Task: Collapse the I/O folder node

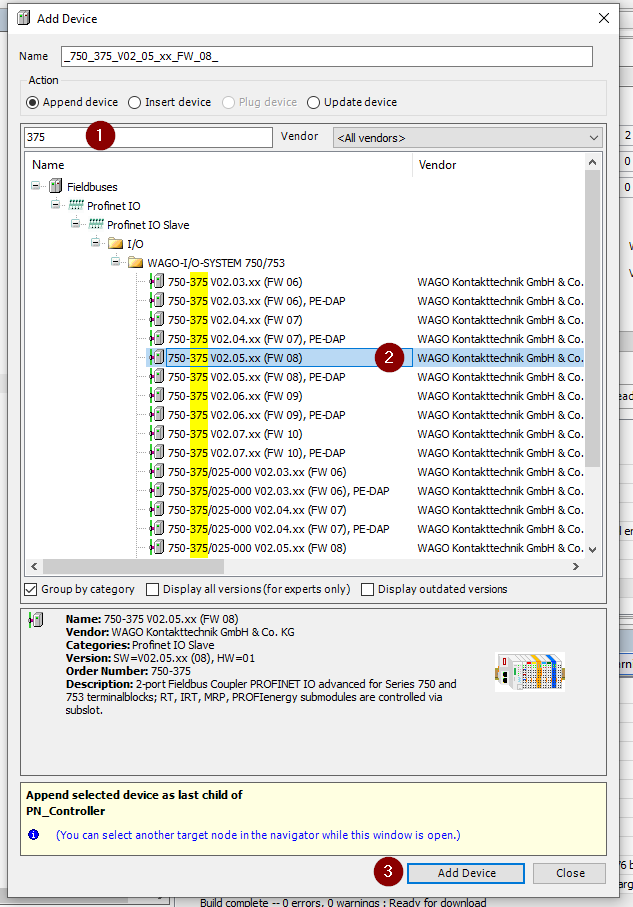Action: [95, 242]
